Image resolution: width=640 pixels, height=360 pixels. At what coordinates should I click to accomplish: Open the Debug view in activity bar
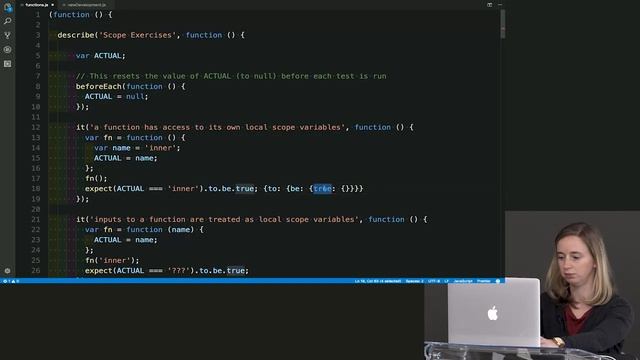(7, 49)
